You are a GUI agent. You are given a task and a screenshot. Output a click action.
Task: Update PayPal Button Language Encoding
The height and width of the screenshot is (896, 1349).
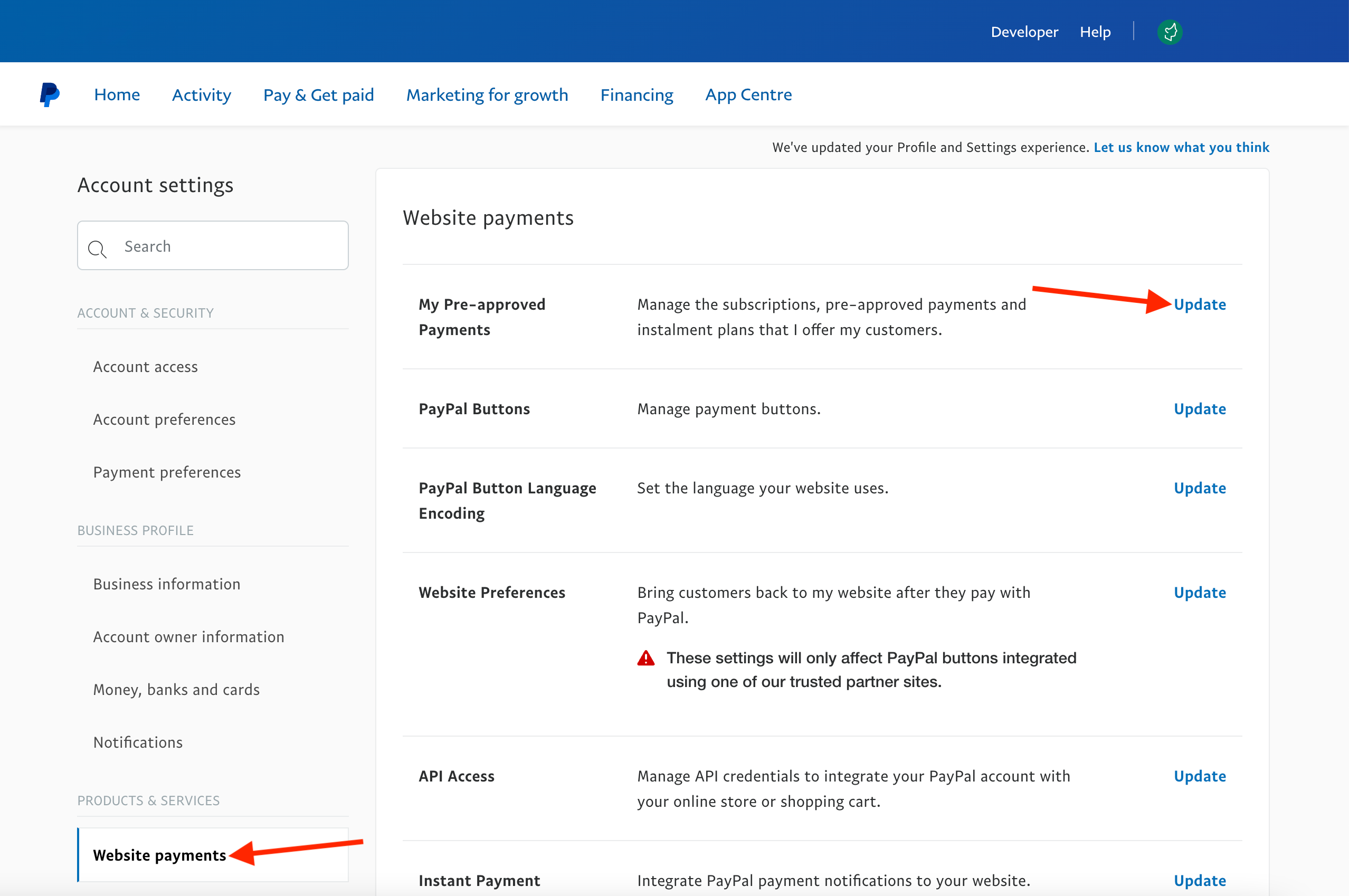point(1200,488)
